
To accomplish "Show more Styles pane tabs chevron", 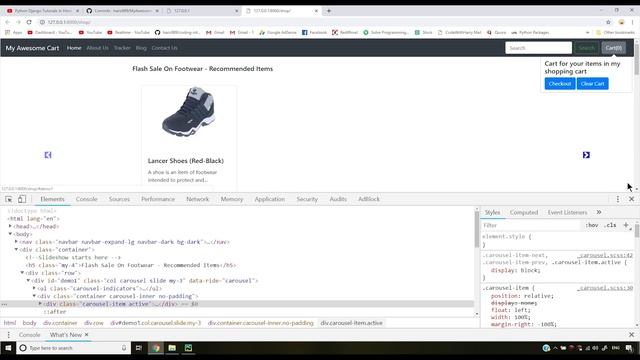I will [x=599, y=212].
